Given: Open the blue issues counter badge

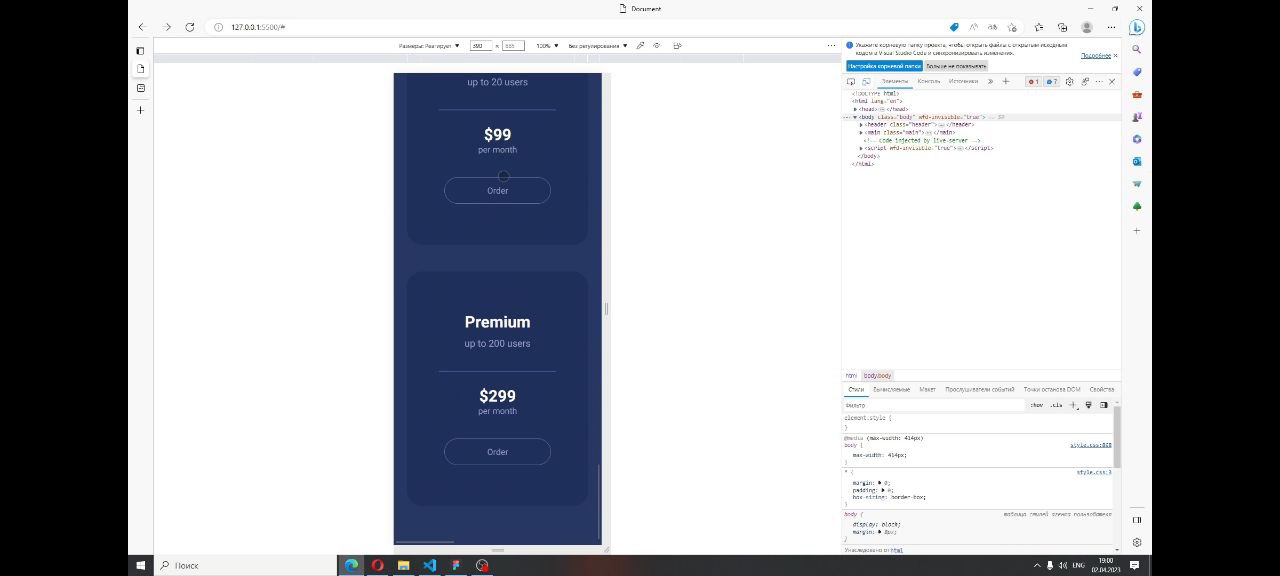Looking at the screenshot, I should [x=1051, y=82].
